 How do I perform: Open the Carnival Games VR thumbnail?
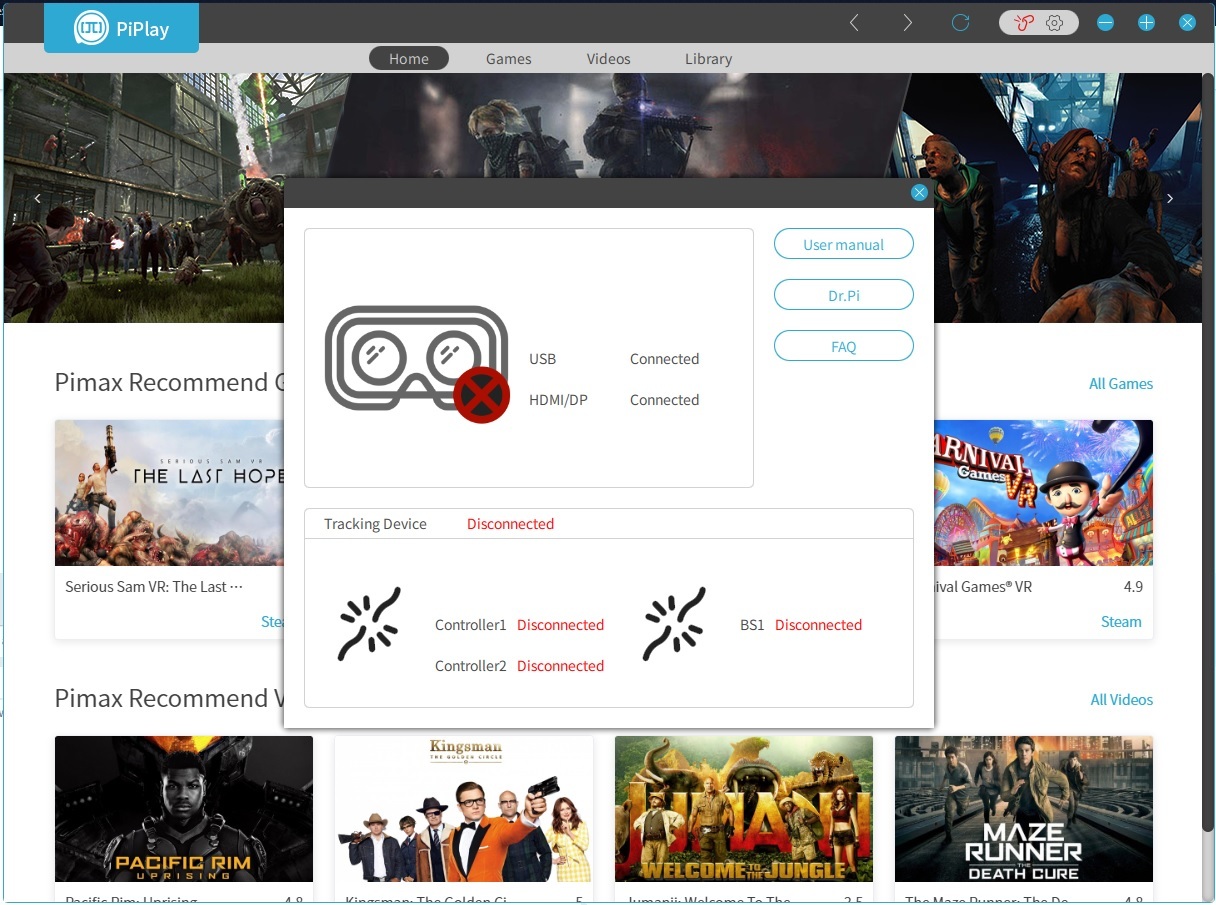pyautogui.click(x=1043, y=493)
